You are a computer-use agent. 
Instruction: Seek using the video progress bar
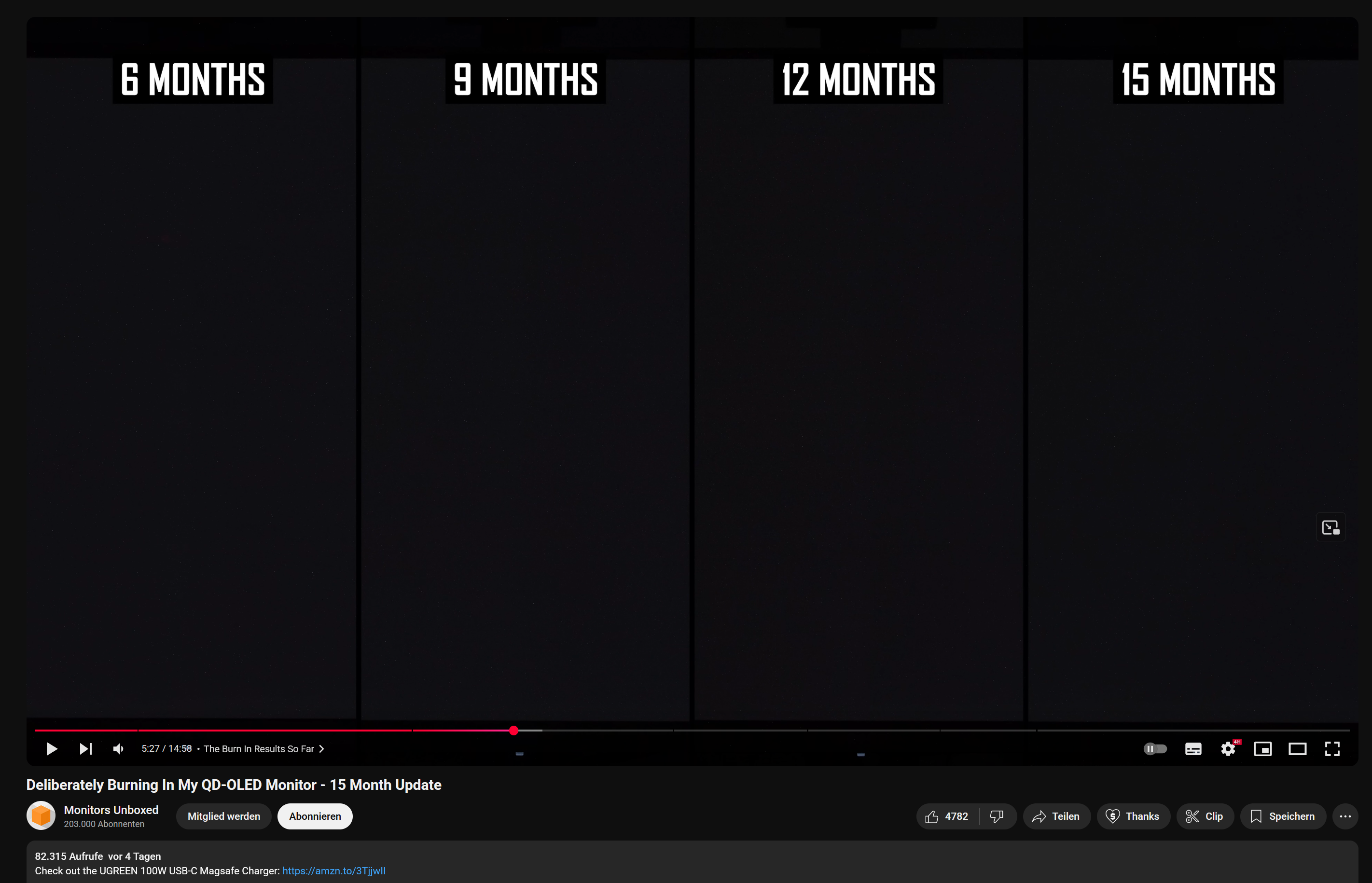point(513,731)
